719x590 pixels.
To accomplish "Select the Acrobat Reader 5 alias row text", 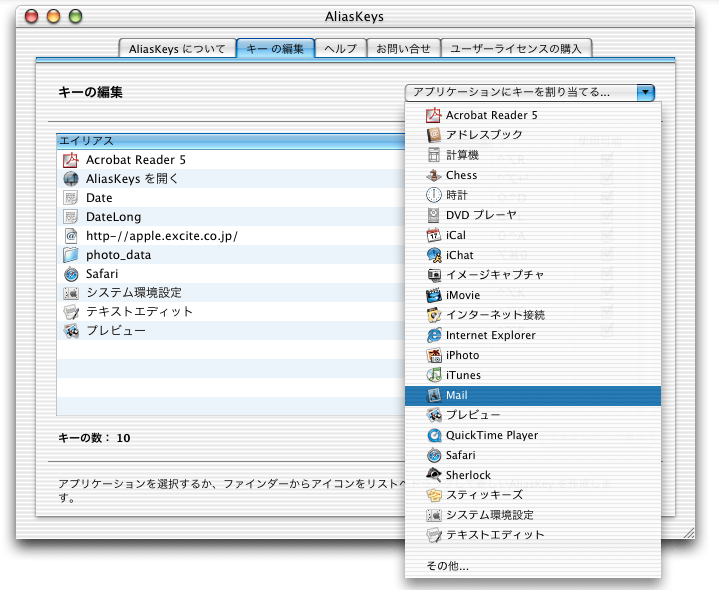I will (136, 160).
